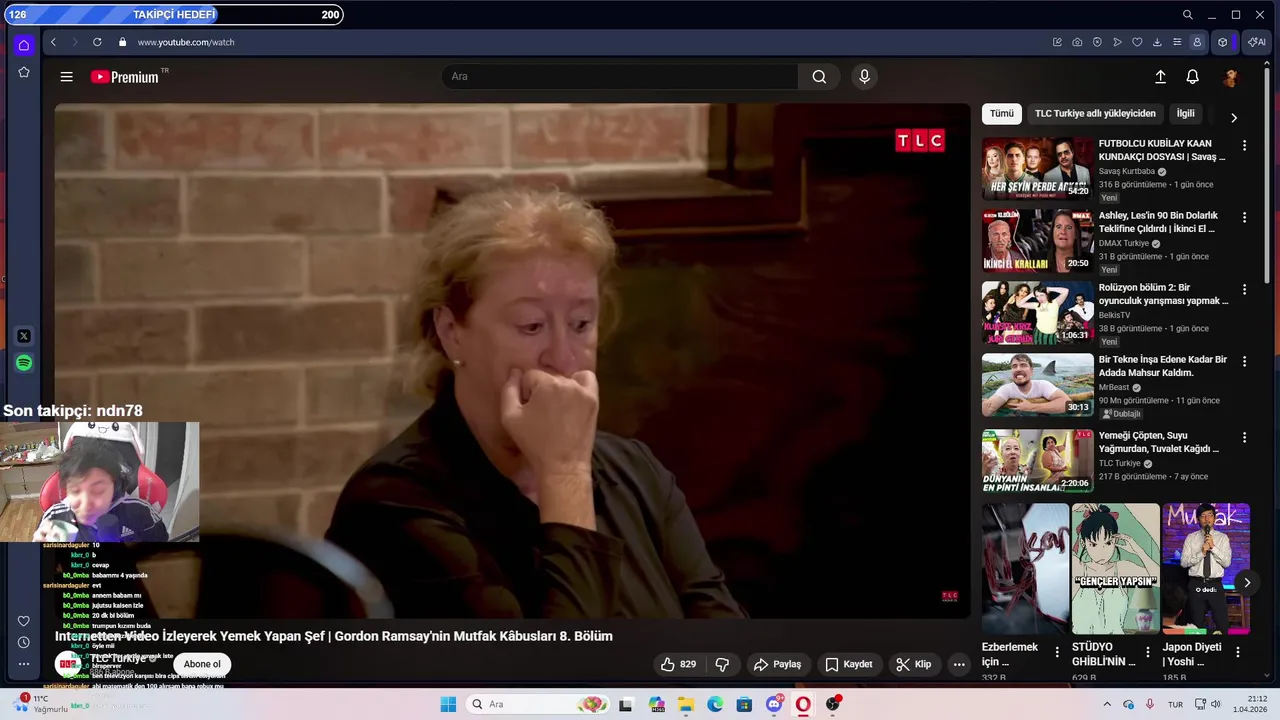Open Opera downloads icon
Image resolution: width=1280 pixels, height=720 pixels.
tap(1157, 42)
